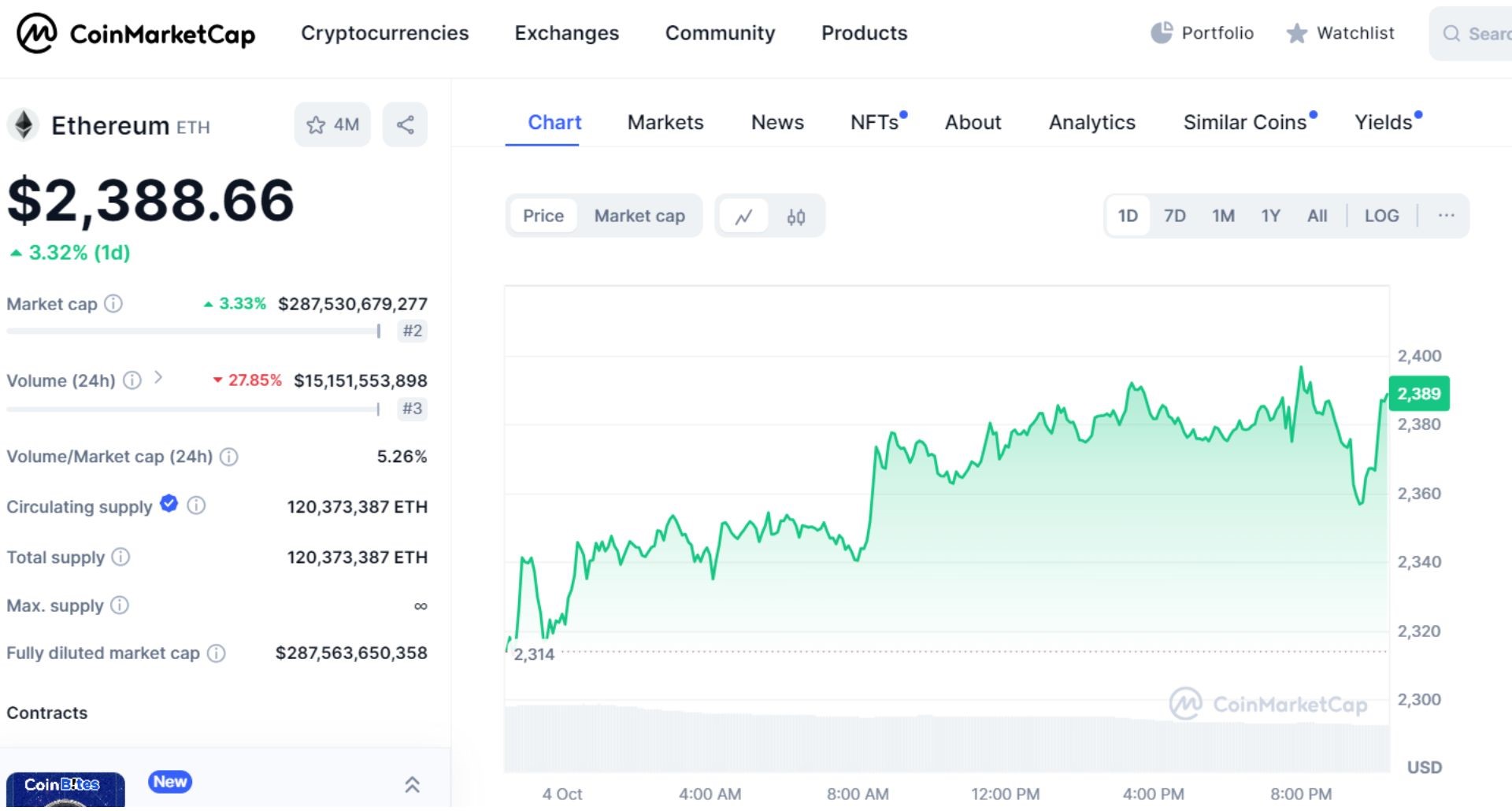Switch to the News tab
Viewport: 1512px width, 811px height.
pyautogui.click(x=777, y=122)
